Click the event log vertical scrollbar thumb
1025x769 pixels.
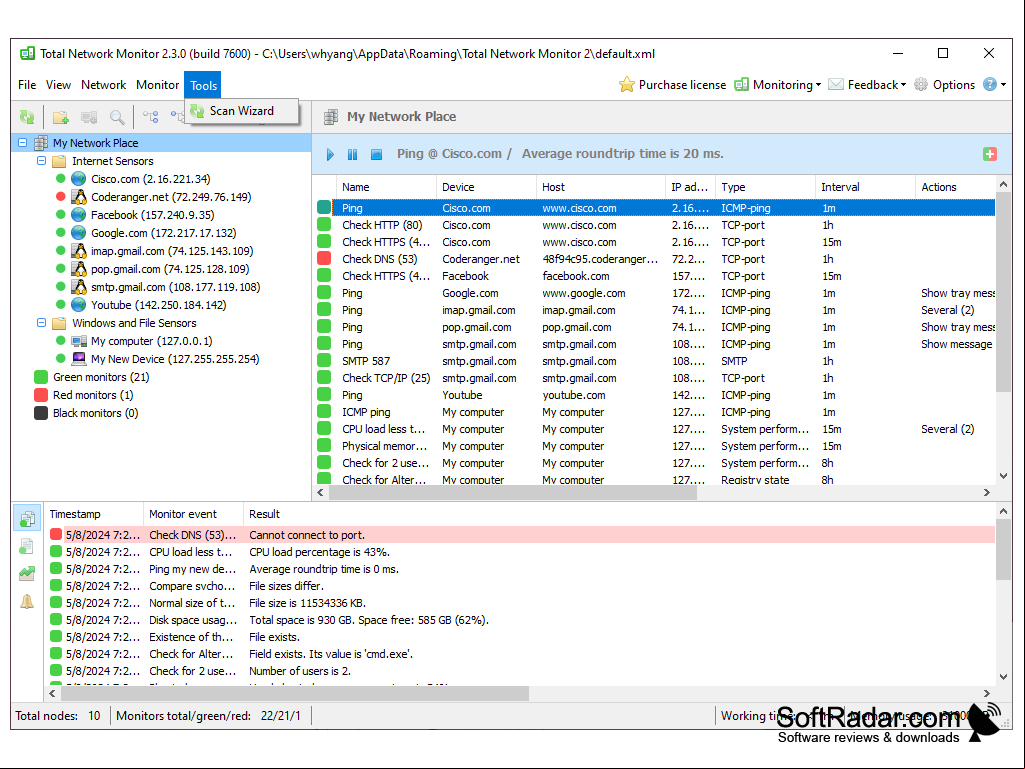pos(1003,550)
